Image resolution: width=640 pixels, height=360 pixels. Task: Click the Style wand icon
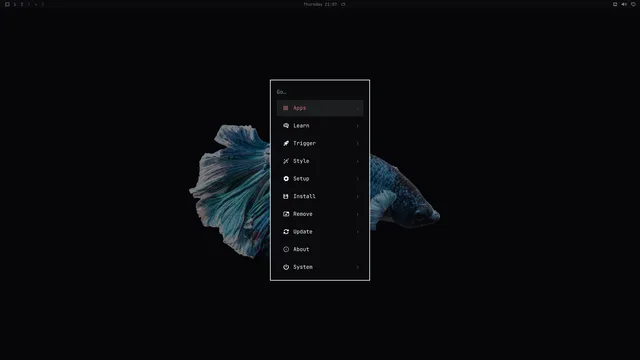(x=286, y=161)
